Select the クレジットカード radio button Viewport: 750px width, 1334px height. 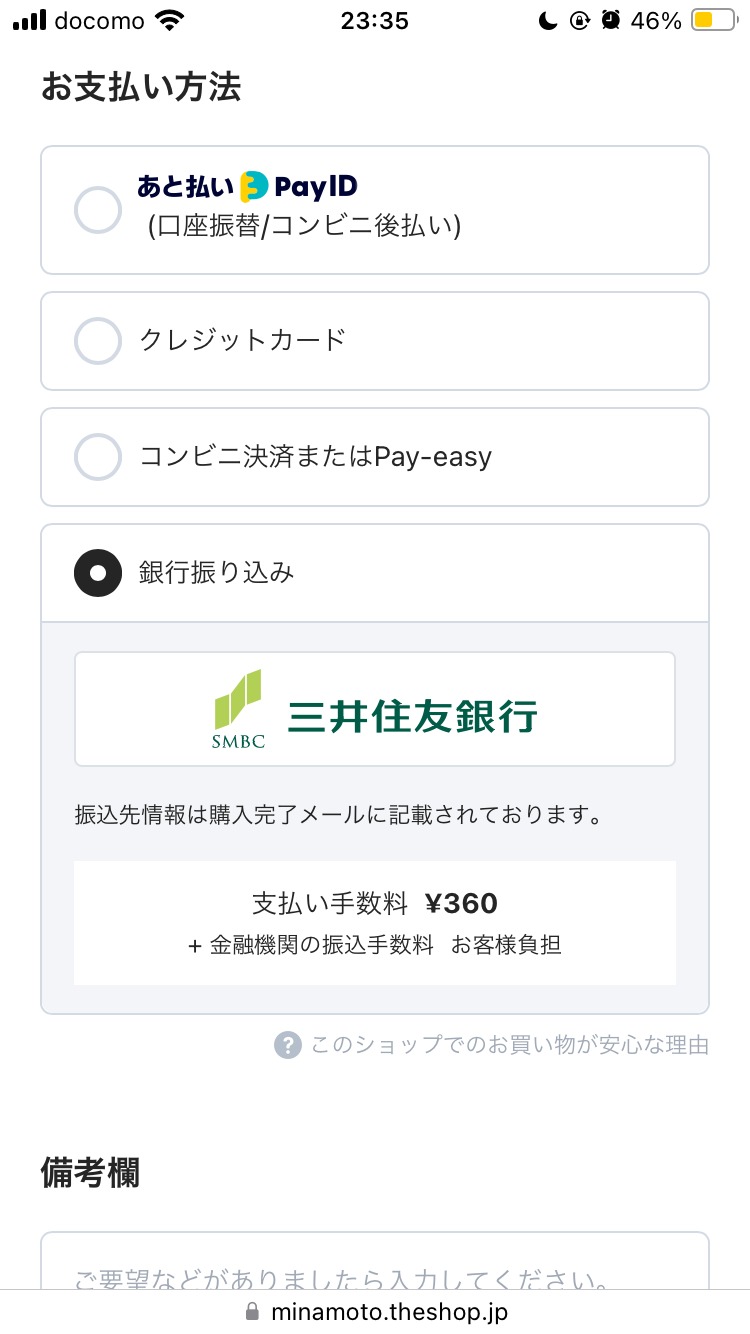[98, 341]
